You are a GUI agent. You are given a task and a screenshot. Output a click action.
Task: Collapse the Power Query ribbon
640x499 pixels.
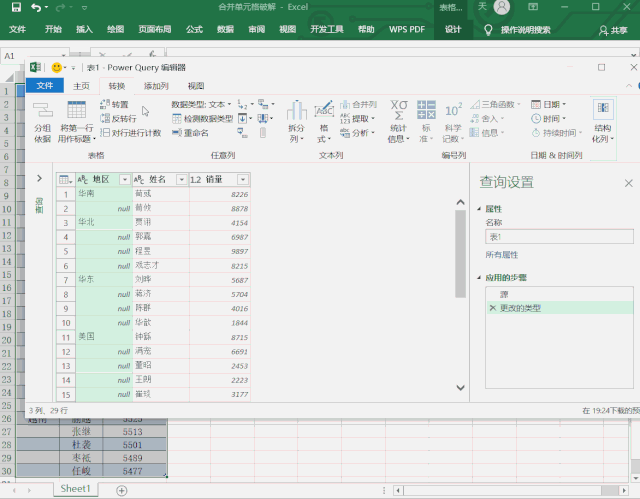(629, 86)
